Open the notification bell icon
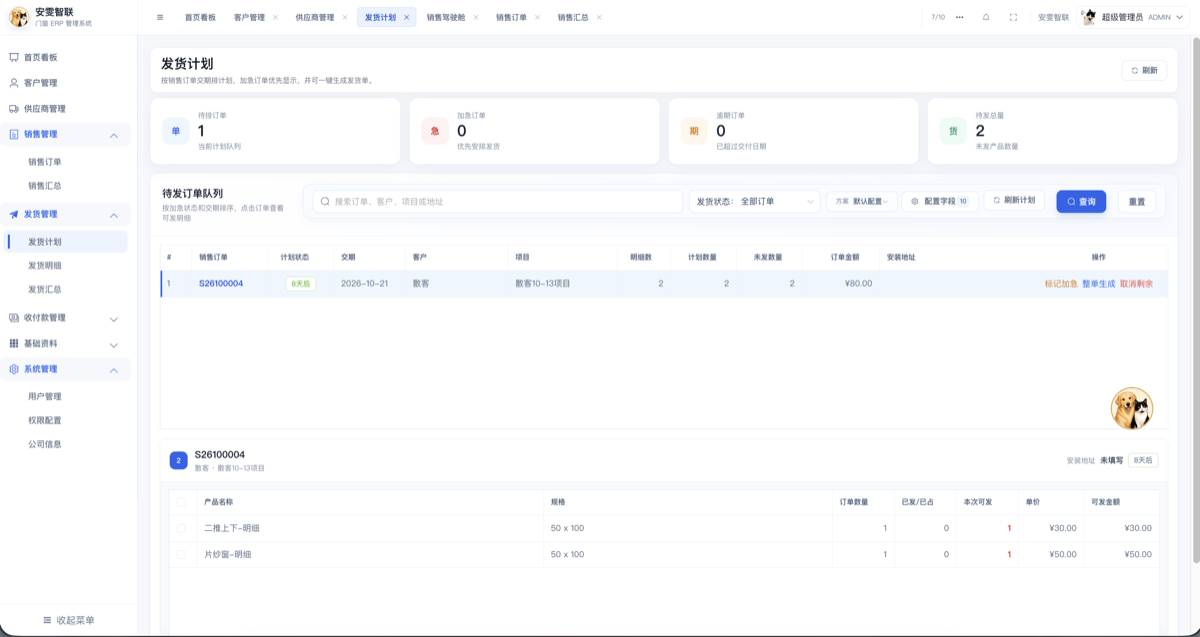 click(986, 17)
